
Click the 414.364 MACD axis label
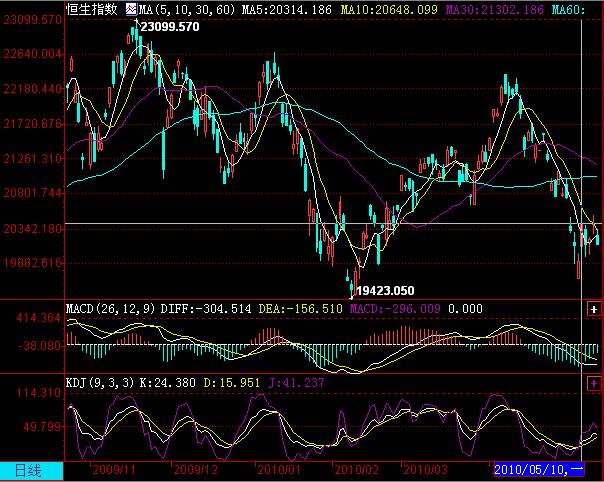point(39,318)
